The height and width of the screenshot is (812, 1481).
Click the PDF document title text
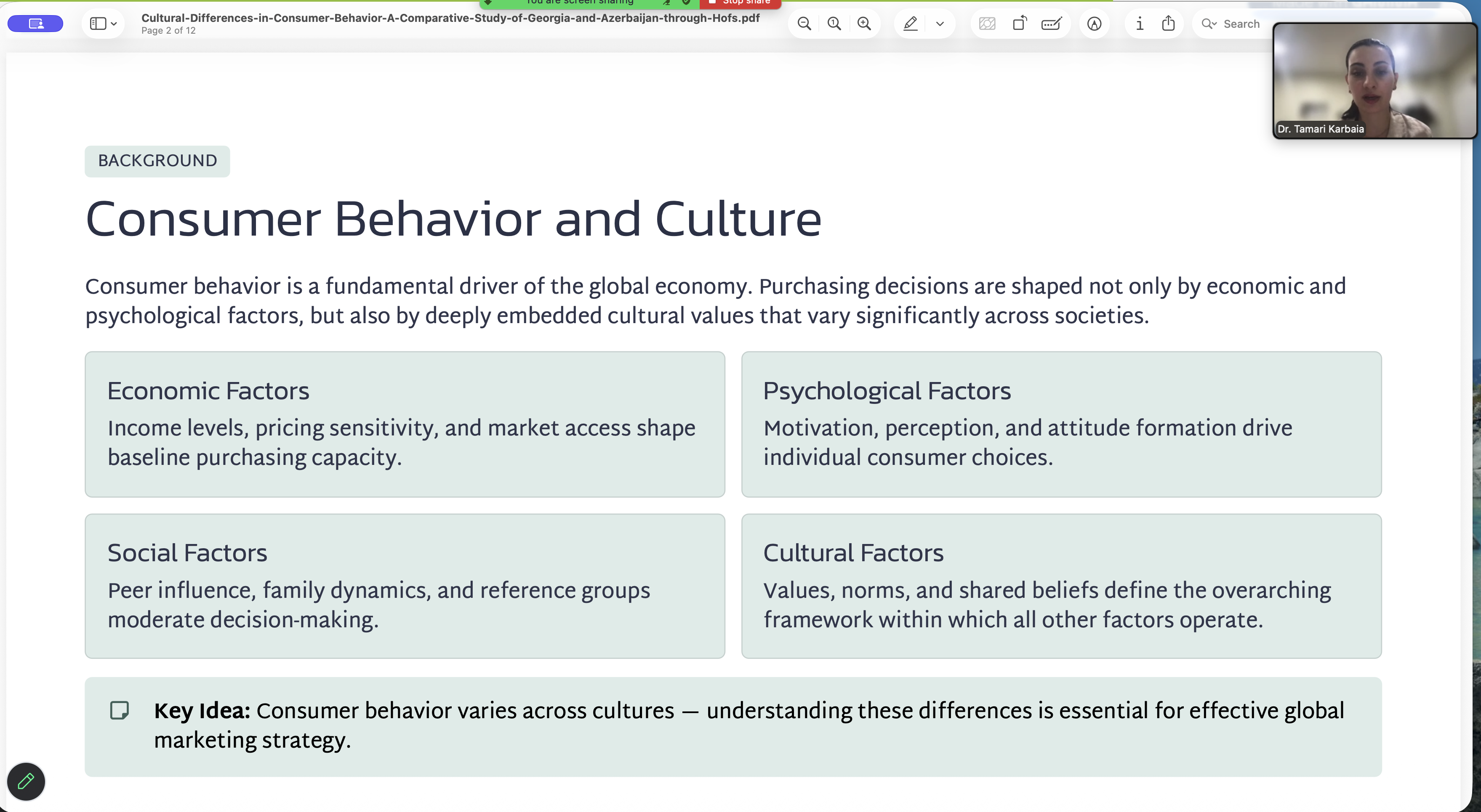[451, 18]
